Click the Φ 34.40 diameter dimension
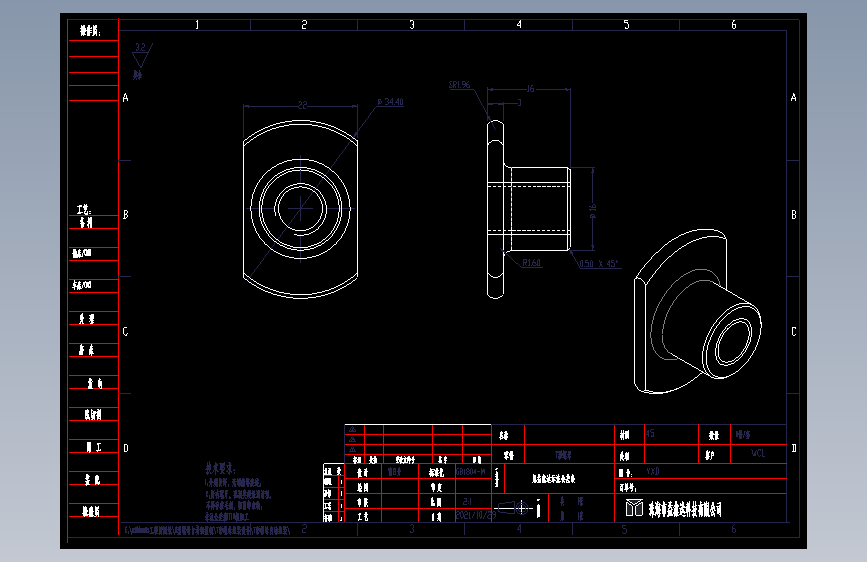867x562 pixels. (x=390, y=102)
